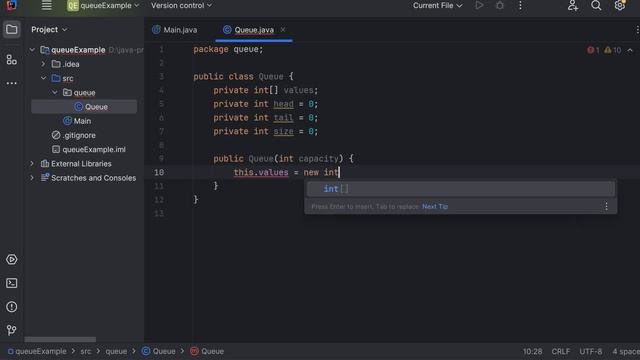Open Search Everywhere magnifier

tap(596, 5)
